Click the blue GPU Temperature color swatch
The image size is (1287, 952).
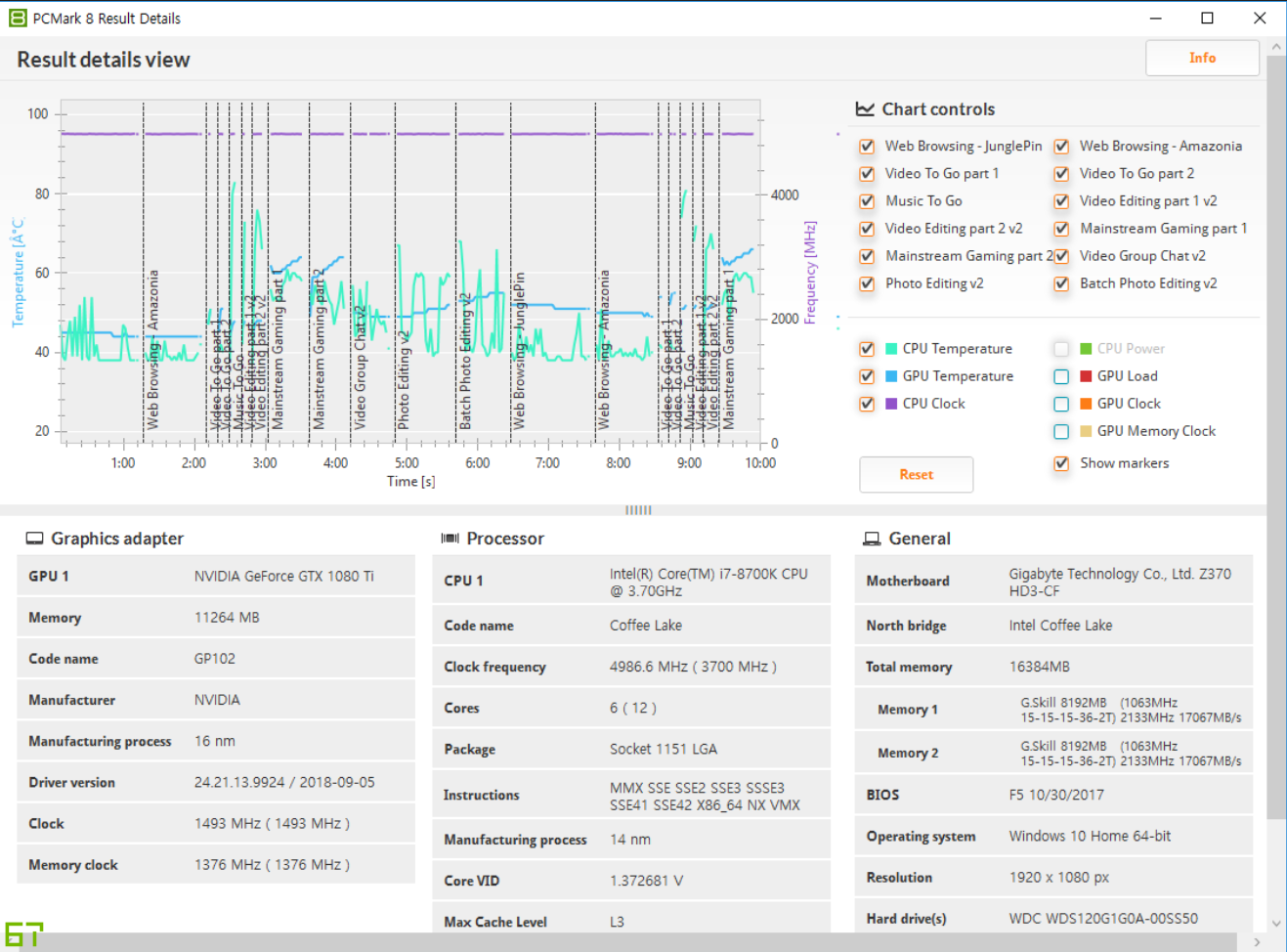(891, 376)
